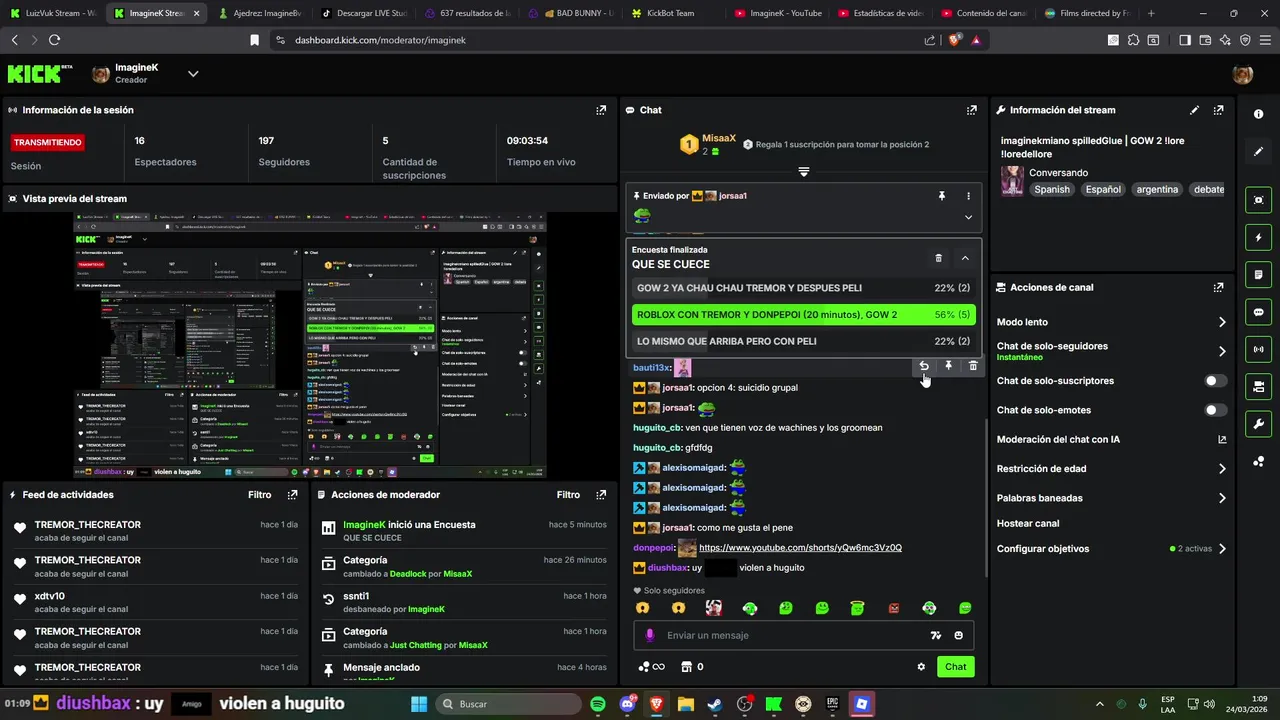Switch to KickBot Team browser tab

[668, 13]
